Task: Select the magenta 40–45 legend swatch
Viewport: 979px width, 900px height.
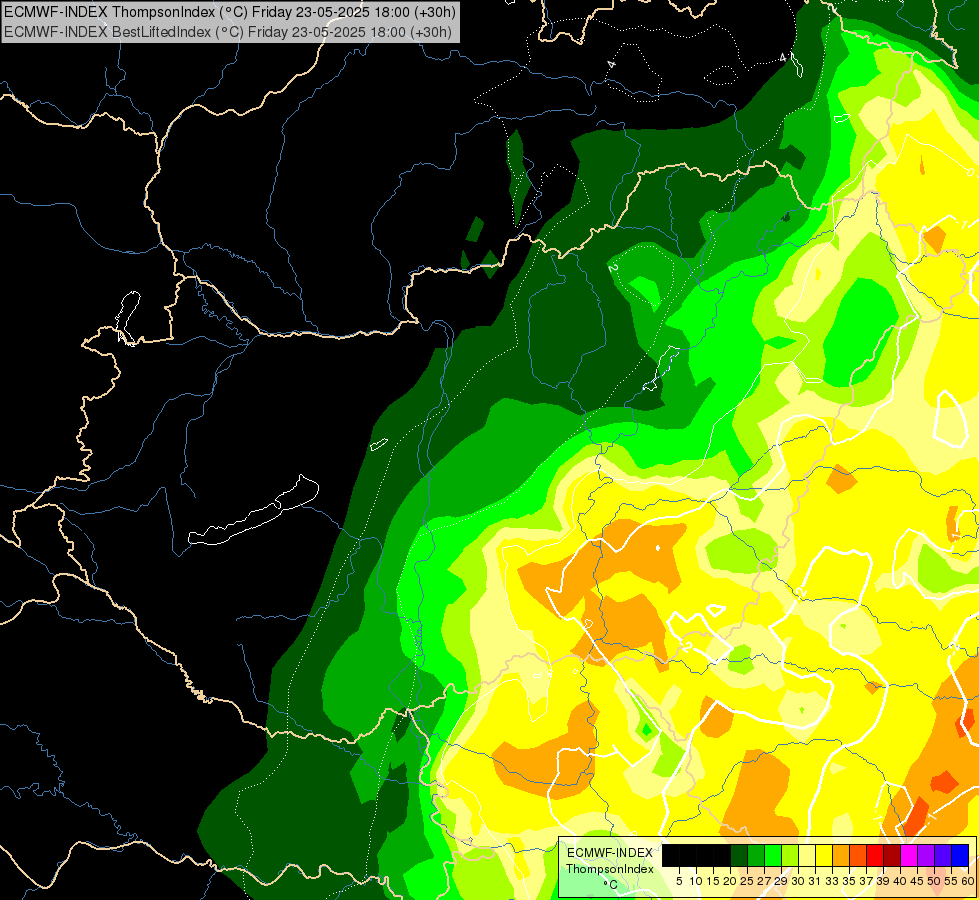Action: coord(909,855)
